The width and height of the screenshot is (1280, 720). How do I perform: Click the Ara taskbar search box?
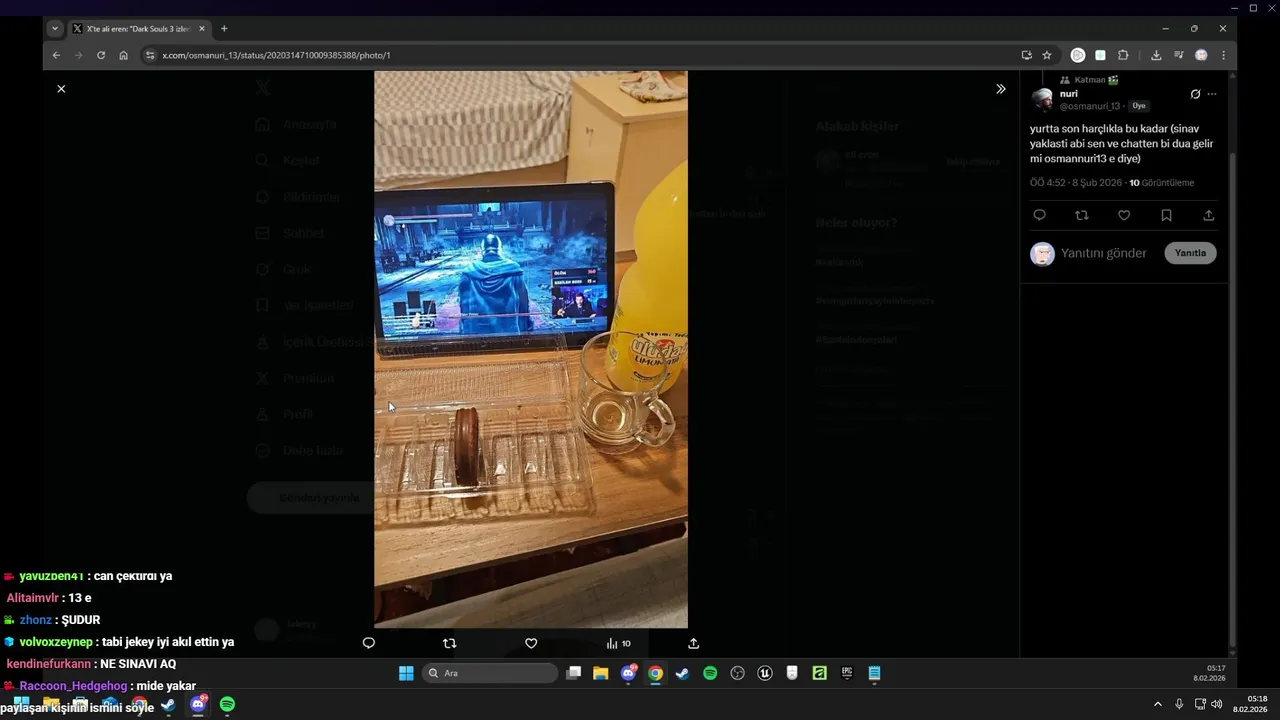coord(490,673)
